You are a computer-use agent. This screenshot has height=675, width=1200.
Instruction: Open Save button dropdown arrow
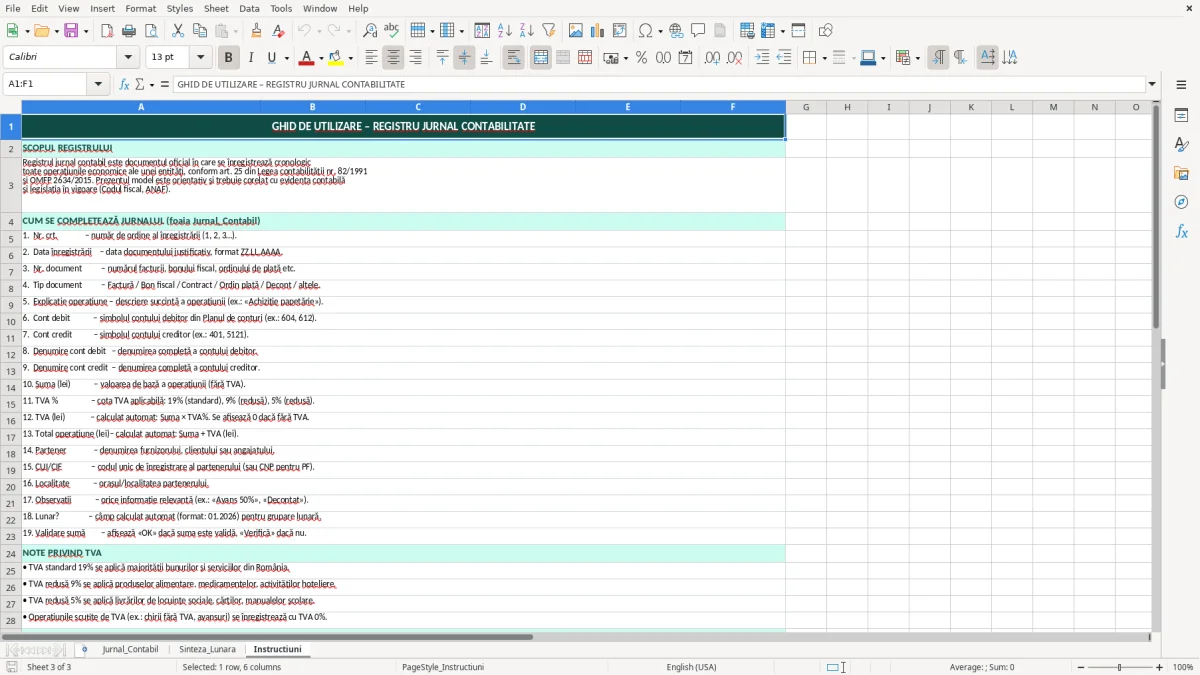pyautogui.click(x=85, y=31)
